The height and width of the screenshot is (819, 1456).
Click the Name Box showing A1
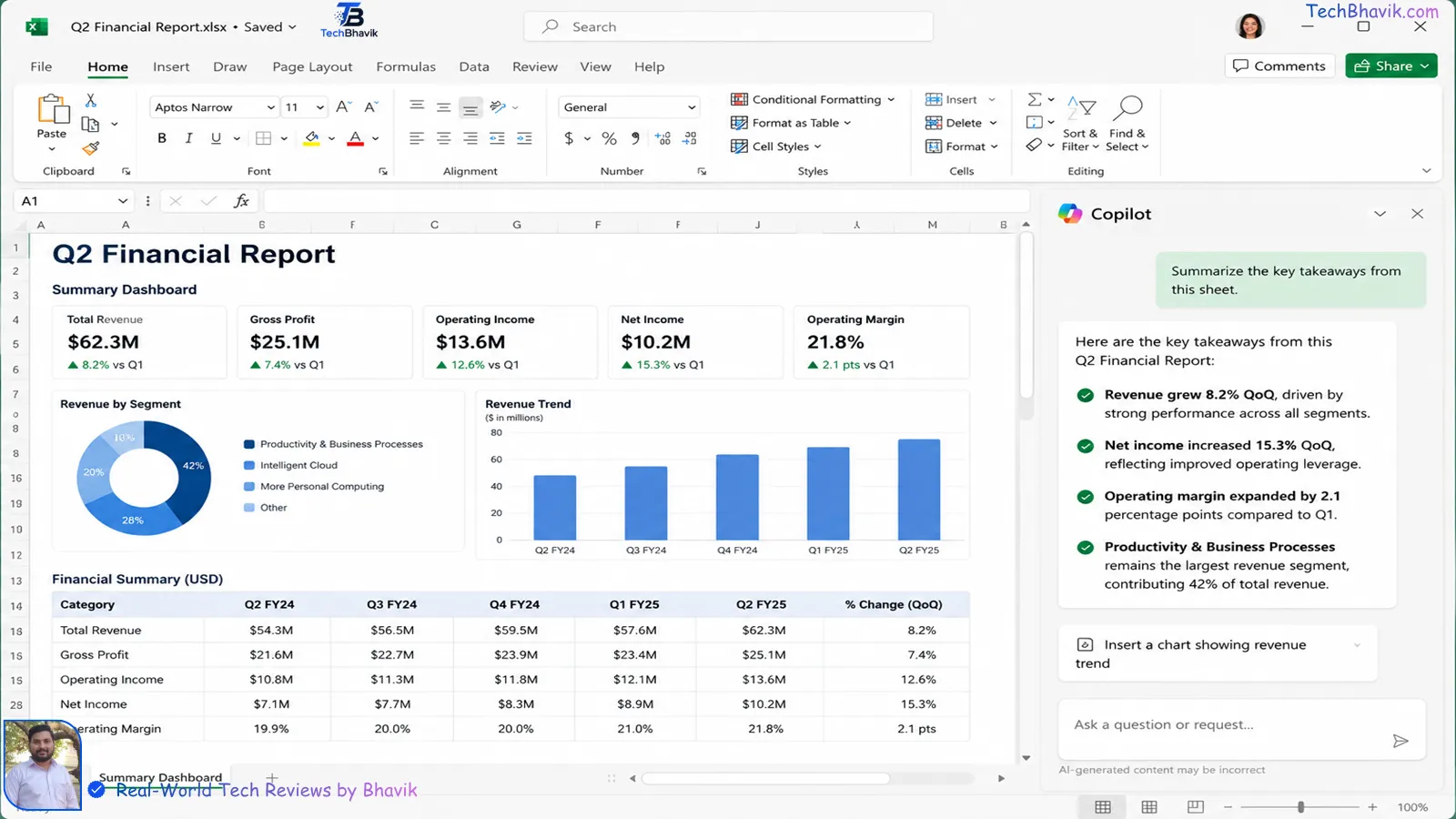(x=75, y=201)
